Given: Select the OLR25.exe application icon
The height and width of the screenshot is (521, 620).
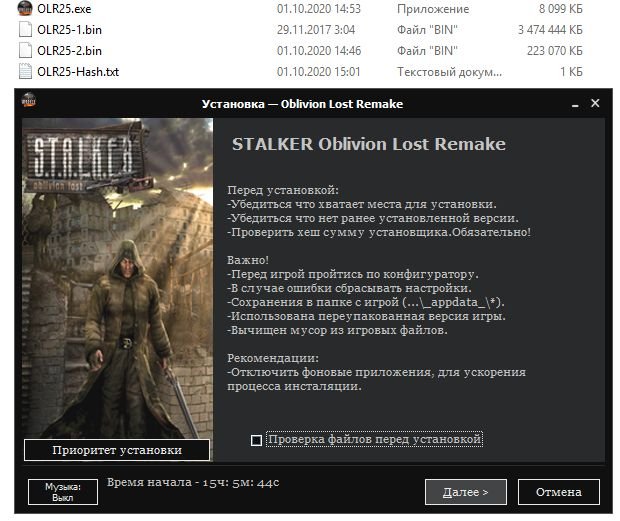Looking at the screenshot, I should pyautogui.click(x=25, y=8).
